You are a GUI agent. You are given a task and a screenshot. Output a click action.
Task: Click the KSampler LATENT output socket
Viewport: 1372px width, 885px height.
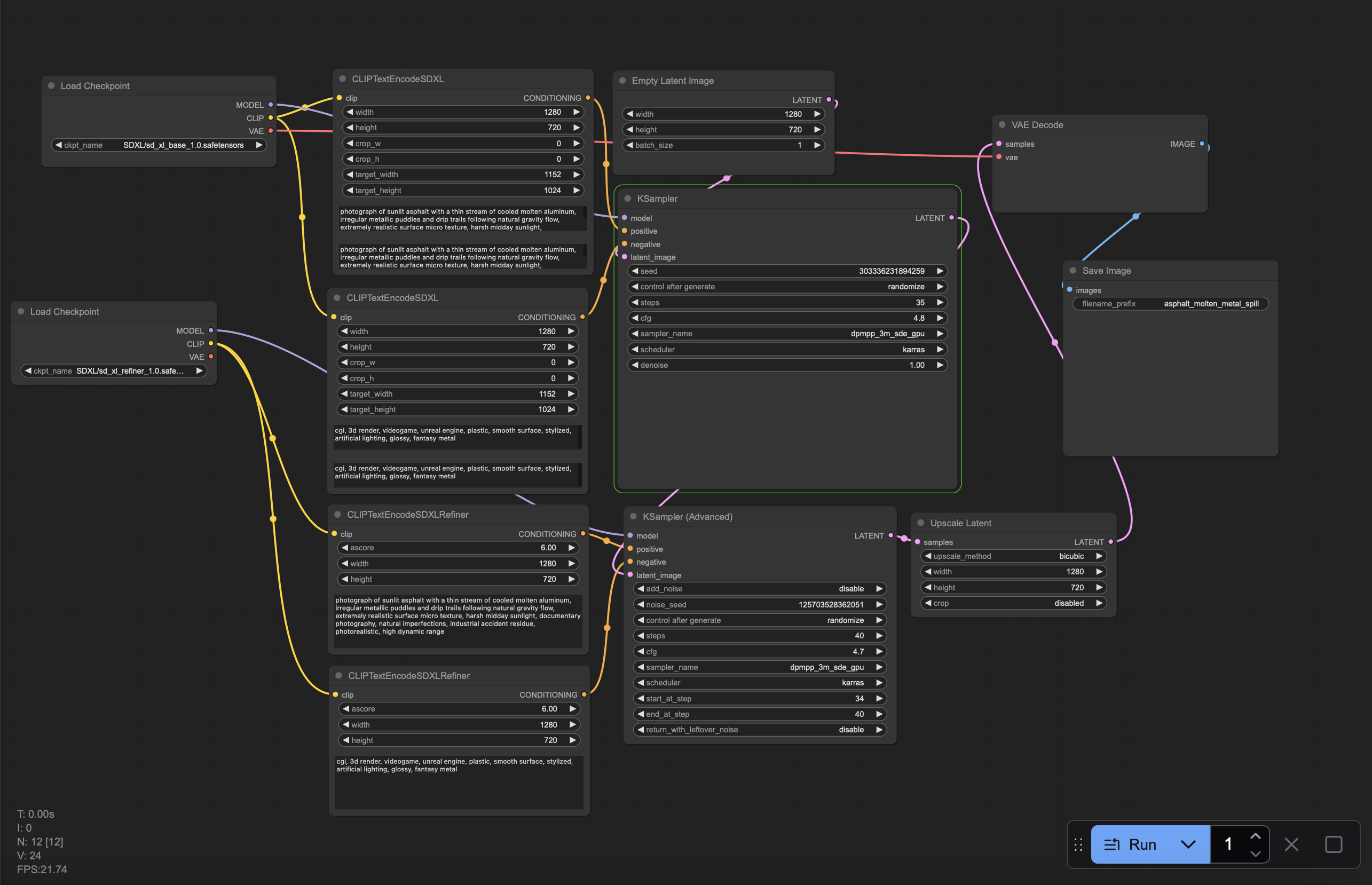pos(951,218)
